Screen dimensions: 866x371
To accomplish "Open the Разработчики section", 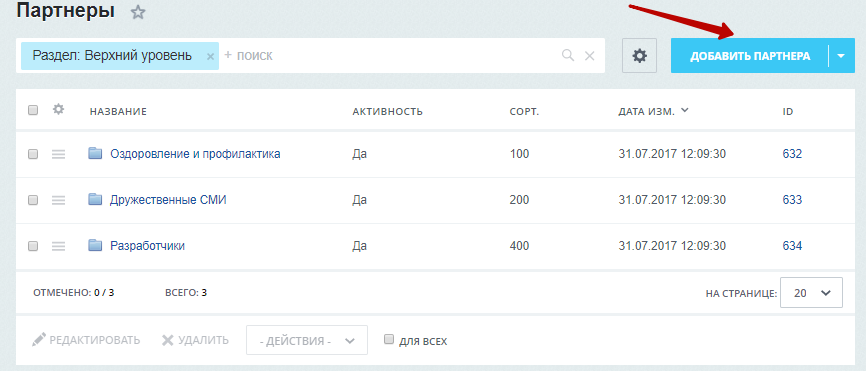I will (147, 246).
